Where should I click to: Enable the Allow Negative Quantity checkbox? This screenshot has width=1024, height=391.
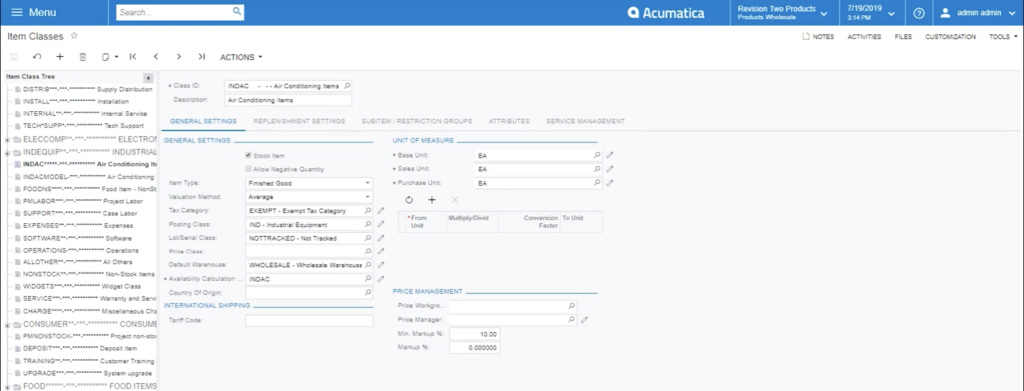[x=248, y=169]
